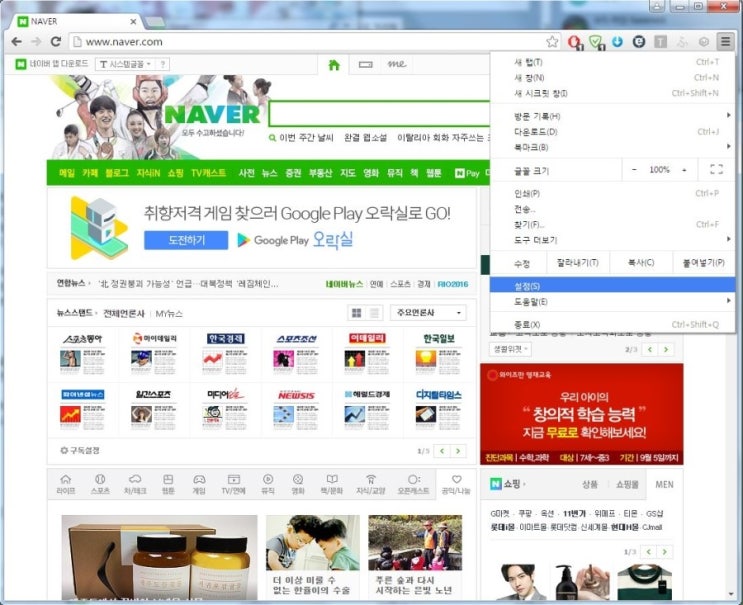
Task: Open the Chrome hamburger menu button
Action: (x=725, y=42)
